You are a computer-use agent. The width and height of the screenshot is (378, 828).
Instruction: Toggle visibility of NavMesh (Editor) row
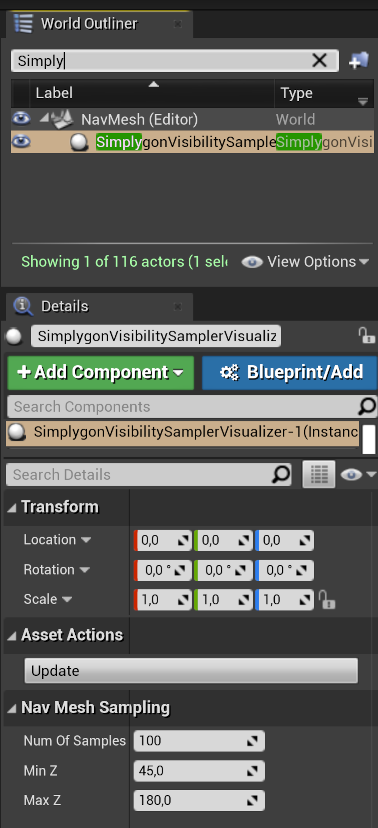pos(21,119)
